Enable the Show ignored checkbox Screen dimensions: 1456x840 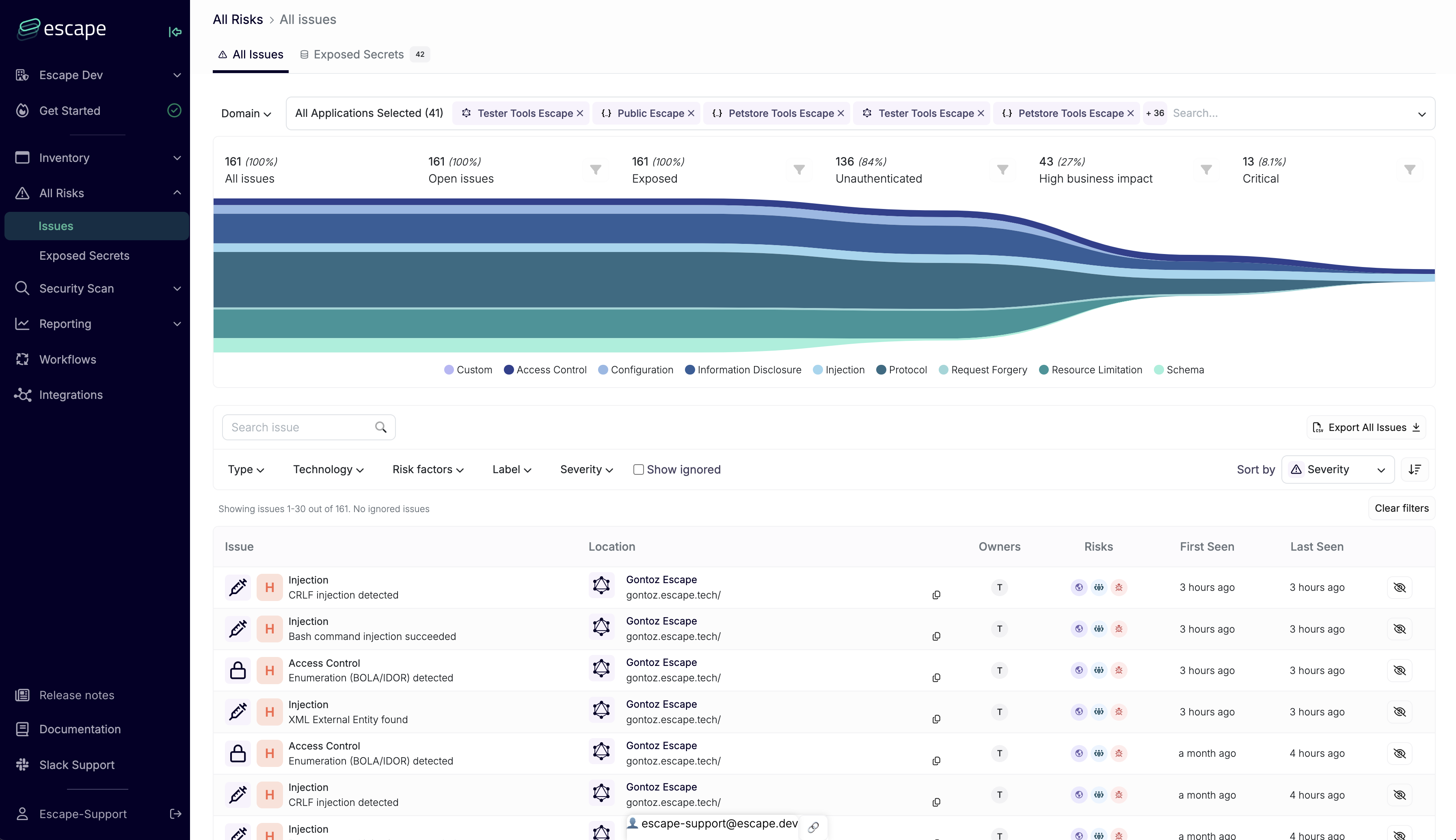click(x=638, y=470)
